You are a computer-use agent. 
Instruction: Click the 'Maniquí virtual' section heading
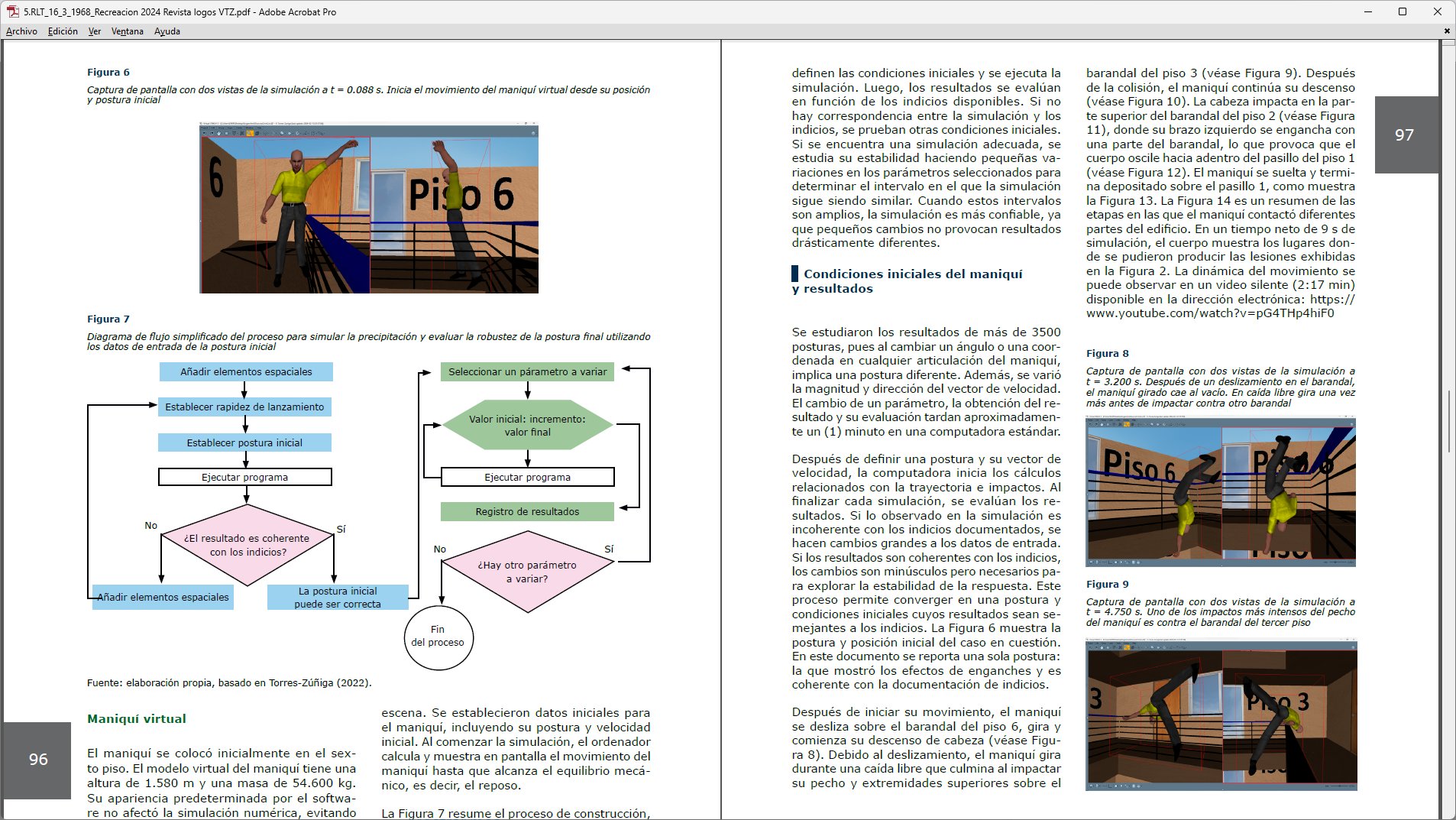point(137,719)
